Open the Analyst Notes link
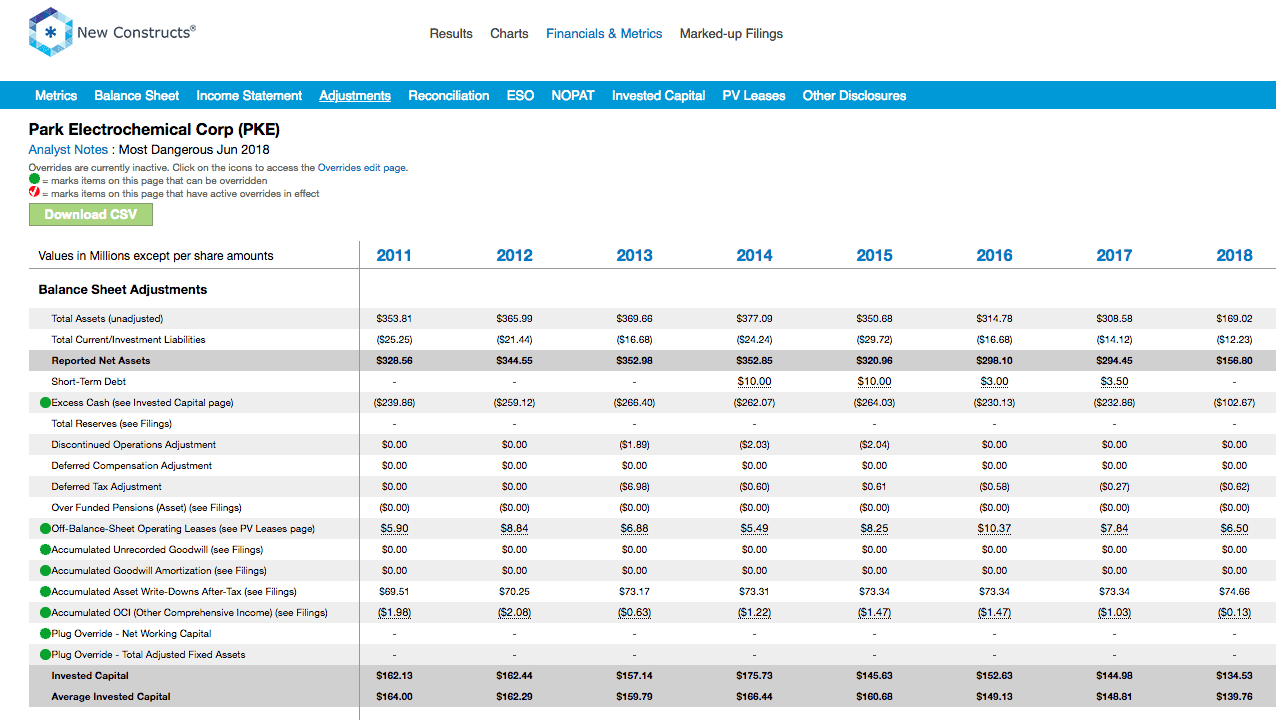Screen dimensions: 1276x720 pos(68,149)
